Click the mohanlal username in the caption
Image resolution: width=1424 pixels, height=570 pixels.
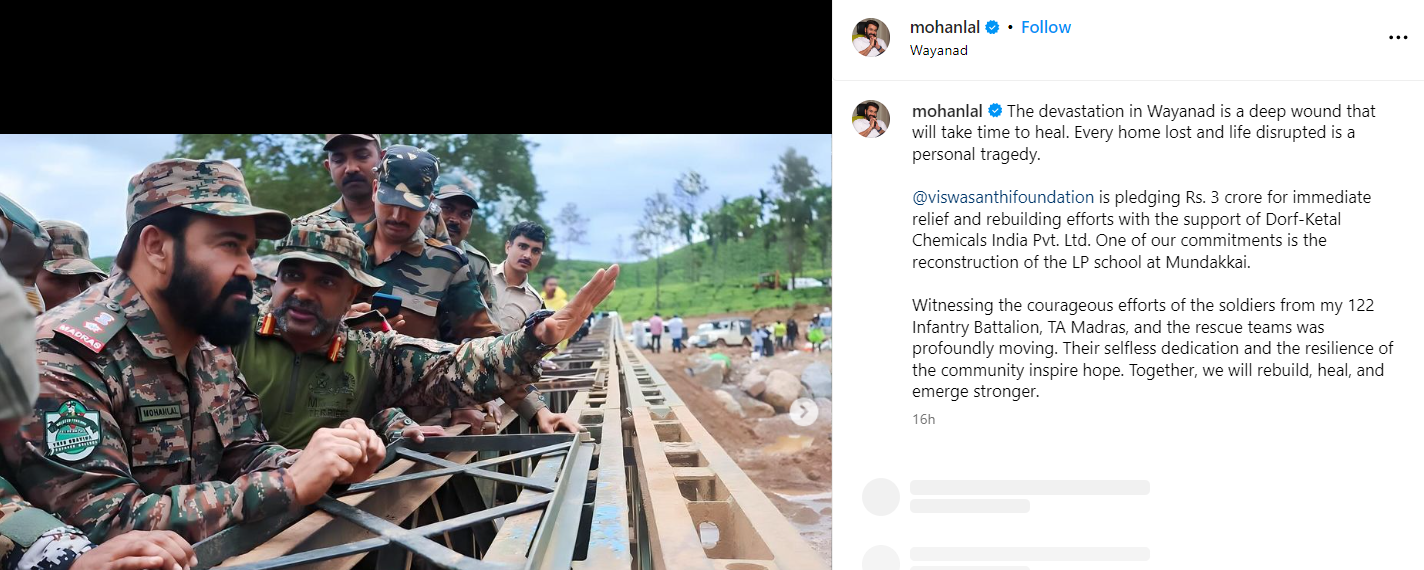pyautogui.click(x=947, y=111)
